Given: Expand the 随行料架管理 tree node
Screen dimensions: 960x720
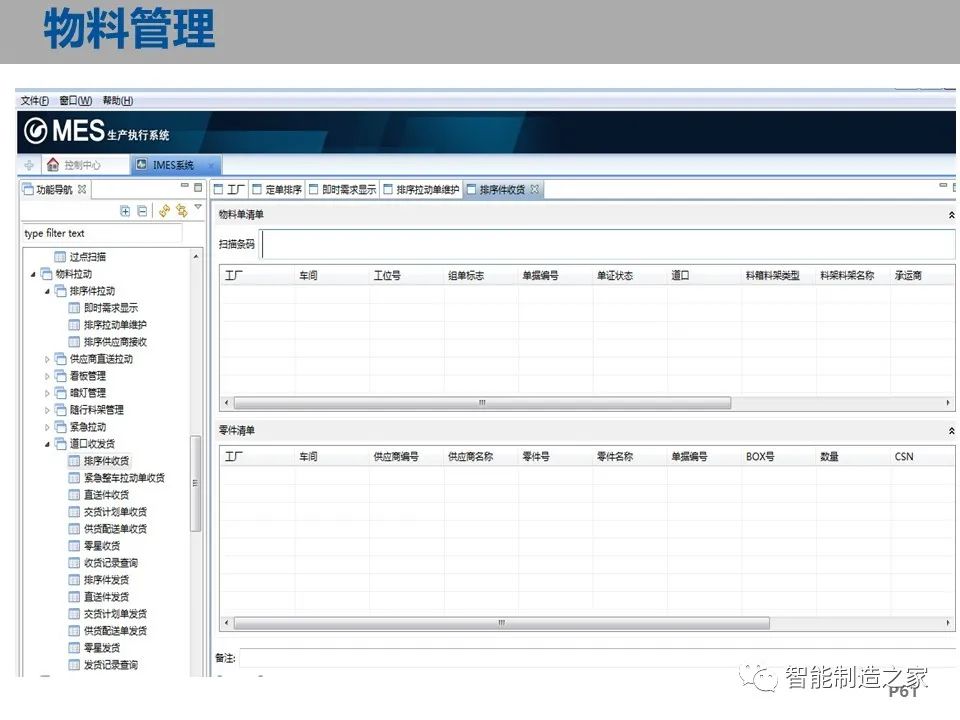Looking at the screenshot, I should tap(47, 410).
